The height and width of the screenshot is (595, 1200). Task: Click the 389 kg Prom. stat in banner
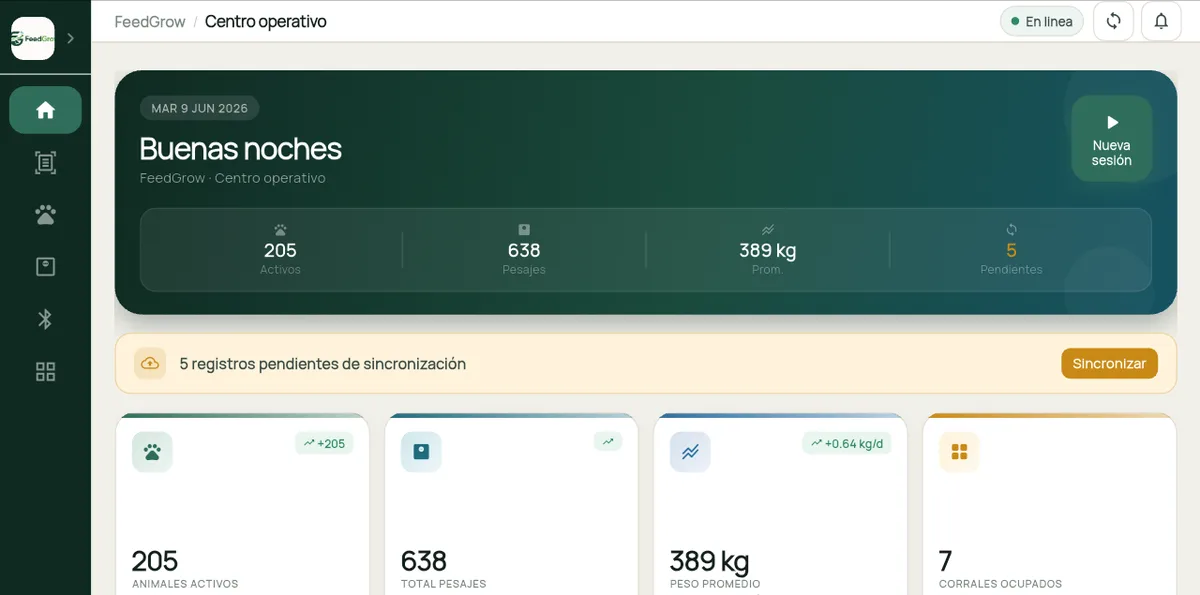coord(767,250)
